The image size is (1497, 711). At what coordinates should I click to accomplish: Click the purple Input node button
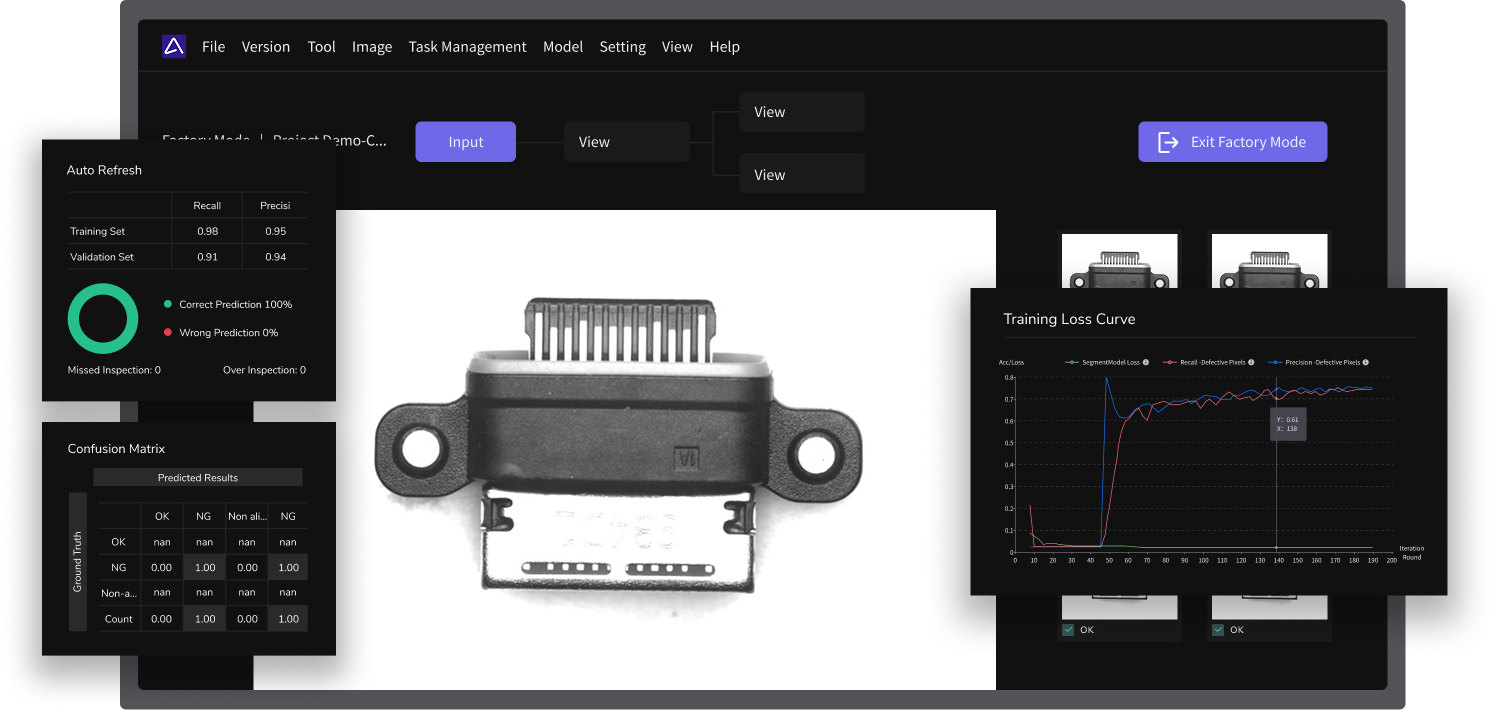[x=465, y=142]
